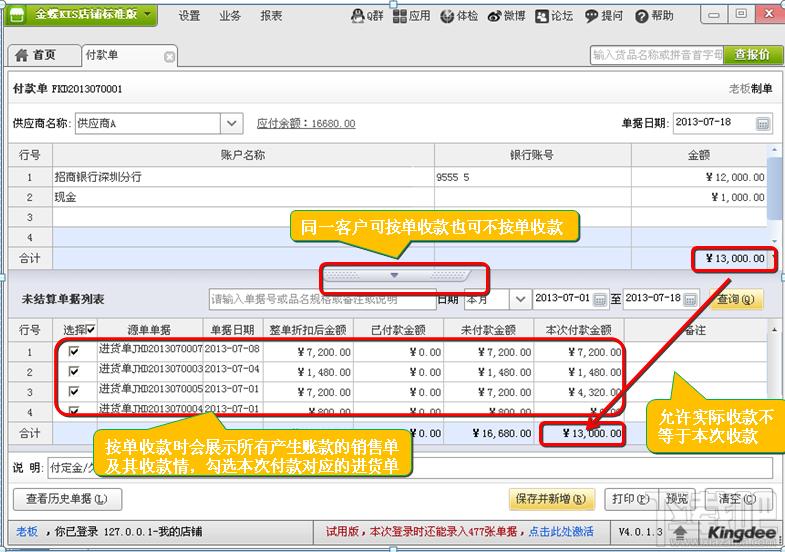Open the 报表 menu
This screenshot has height=552, width=785.
coord(271,16)
